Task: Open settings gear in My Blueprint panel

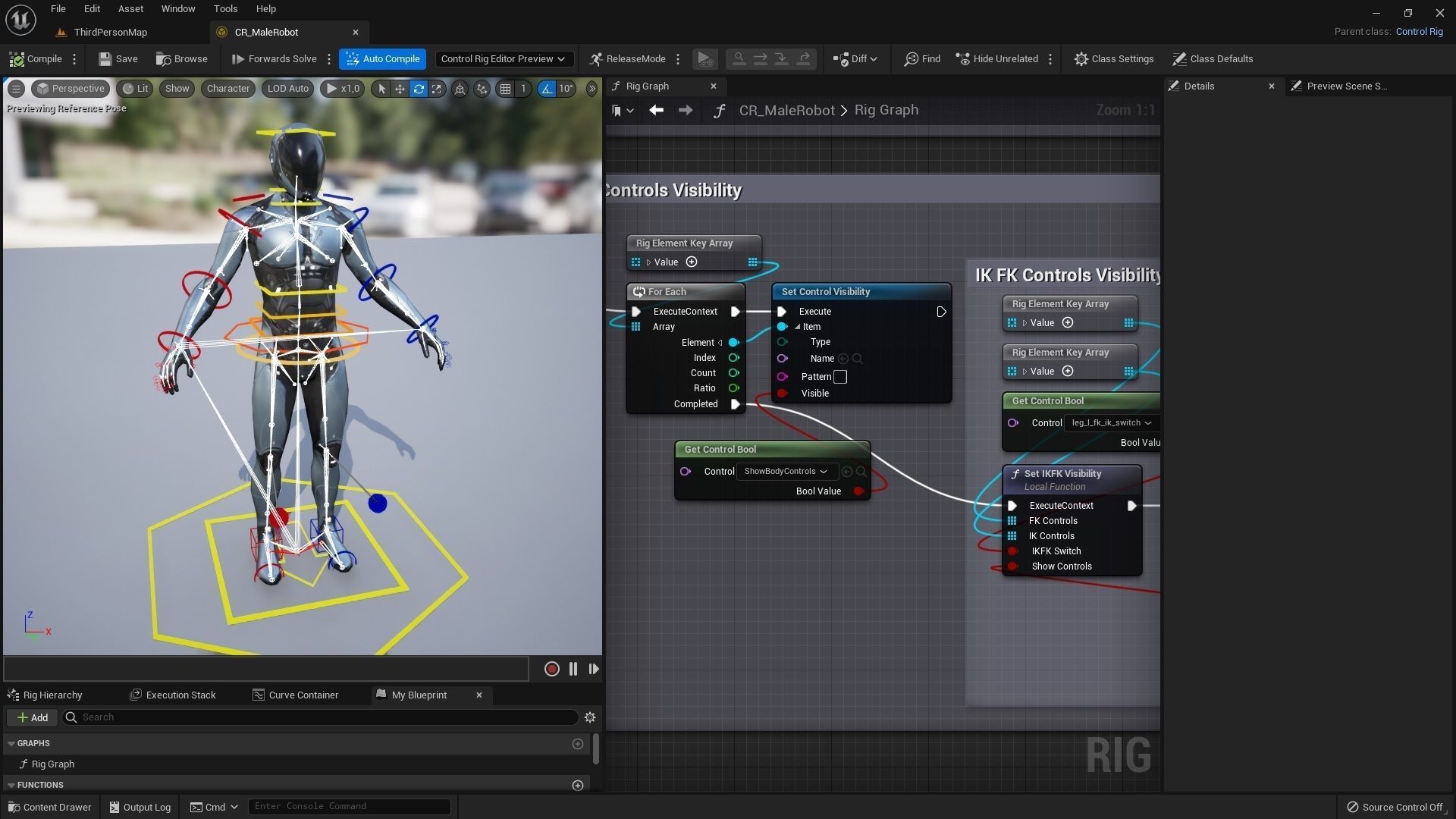Action: coord(590,717)
